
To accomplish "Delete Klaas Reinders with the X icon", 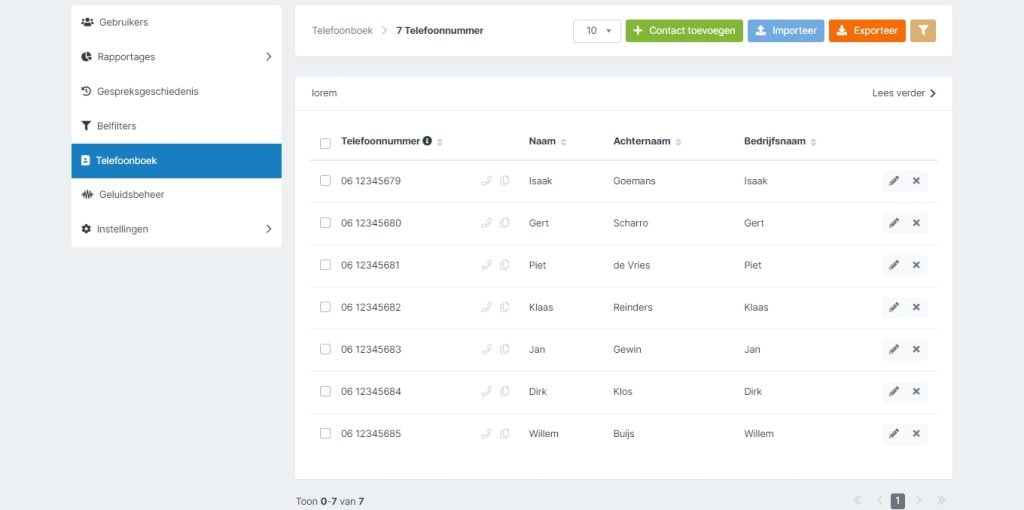I will [x=916, y=308].
